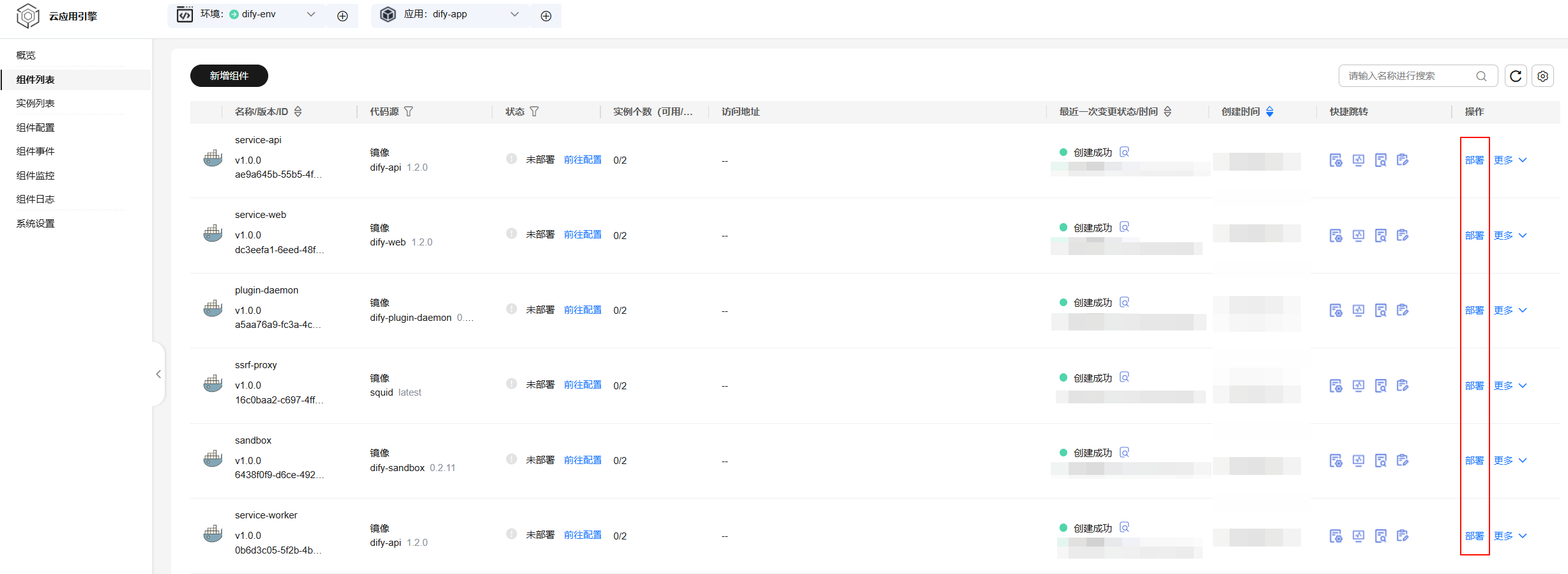Screen dimensions: 1568x574
Task: Open the 代码源 column filter
Action: point(409,112)
